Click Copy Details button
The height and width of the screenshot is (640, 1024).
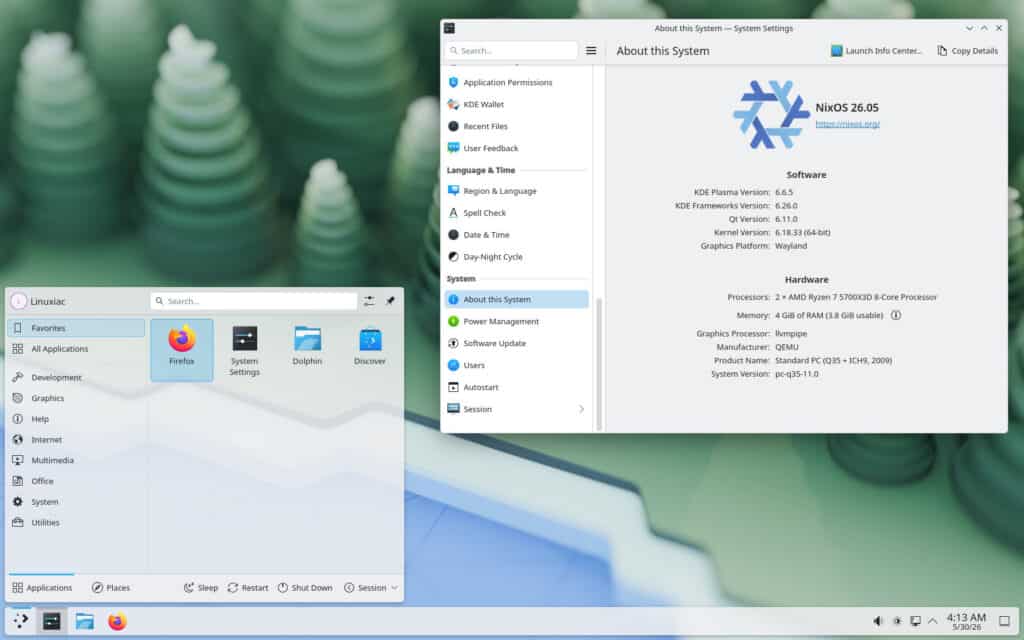click(x=967, y=50)
